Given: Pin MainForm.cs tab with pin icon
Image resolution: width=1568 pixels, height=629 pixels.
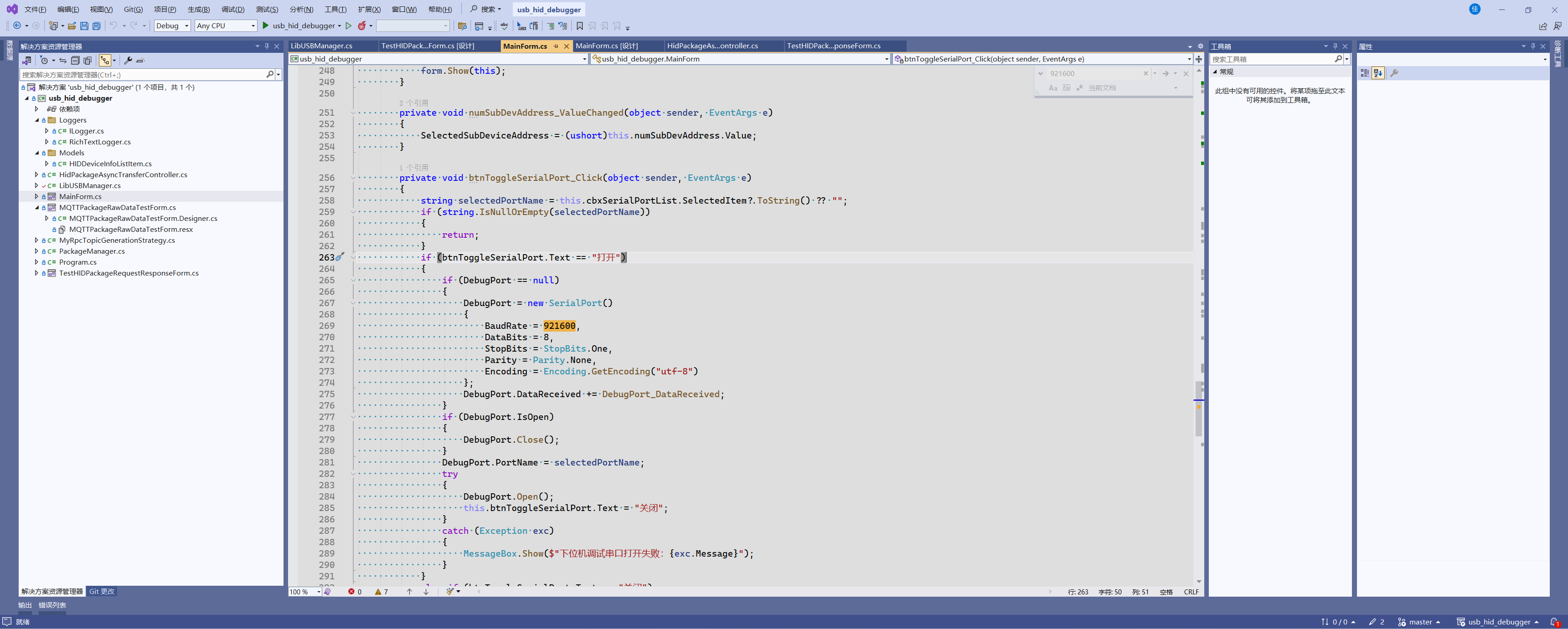Looking at the screenshot, I should click(556, 46).
